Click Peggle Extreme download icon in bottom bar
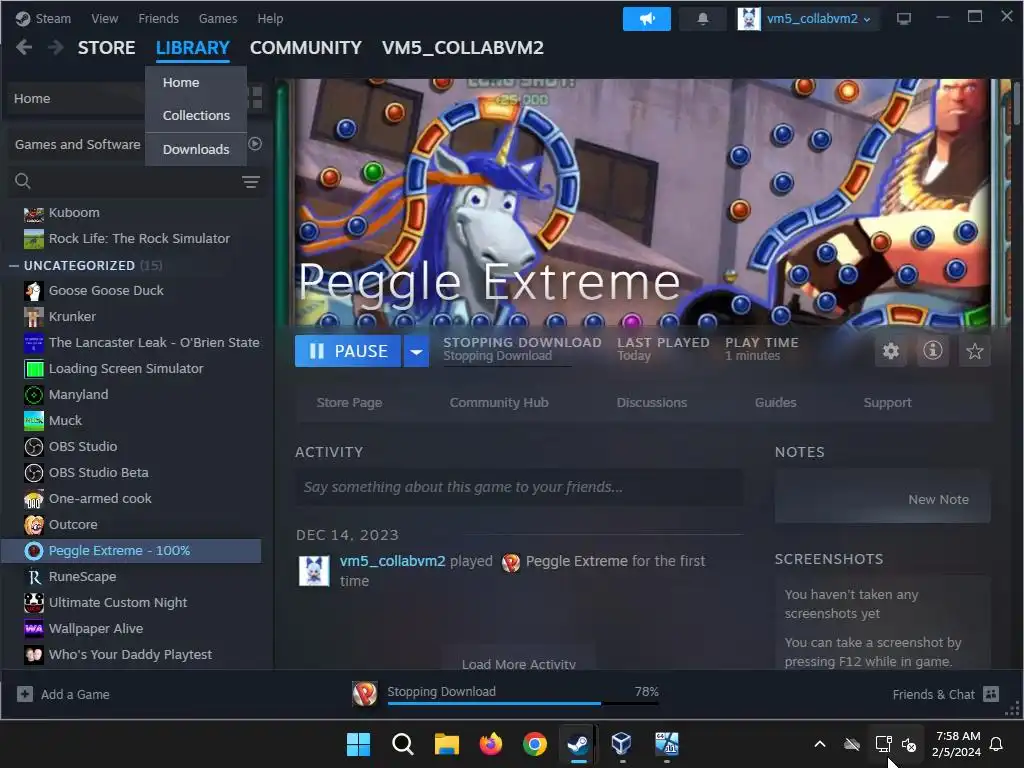 tap(364, 694)
